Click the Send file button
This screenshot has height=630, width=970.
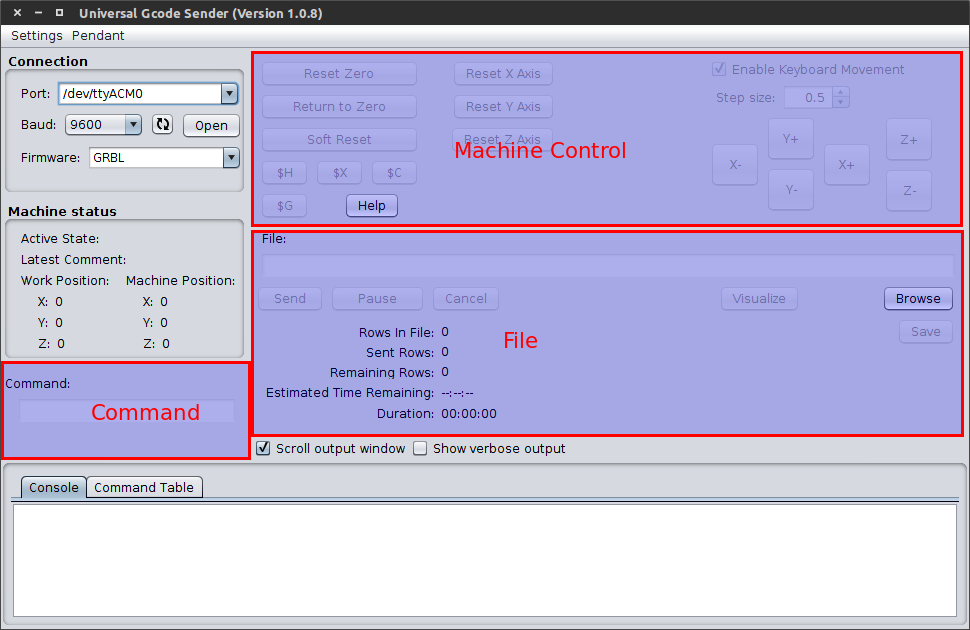coord(290,298)
